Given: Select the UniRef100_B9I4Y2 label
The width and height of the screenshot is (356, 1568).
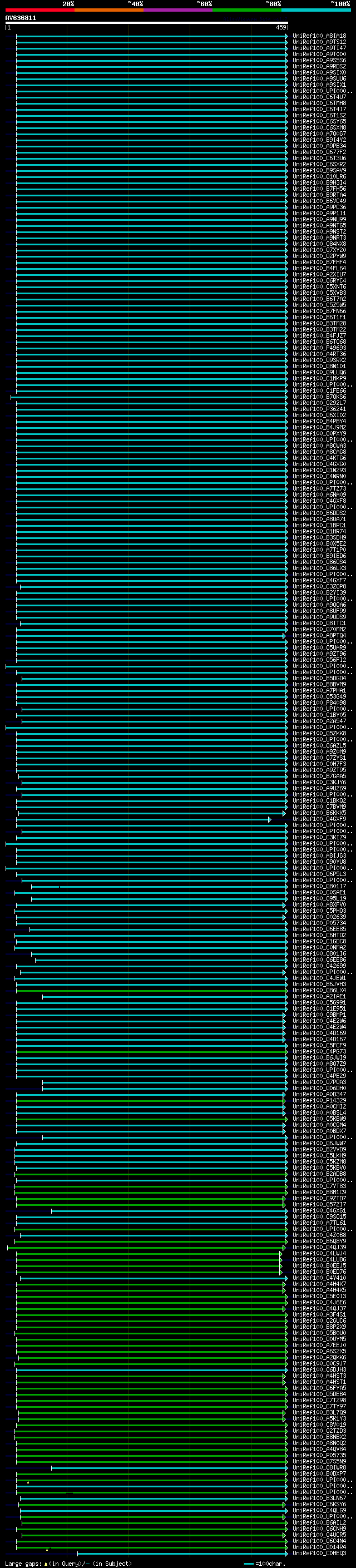Looking at the screenshot, I should tap(319, 140).
